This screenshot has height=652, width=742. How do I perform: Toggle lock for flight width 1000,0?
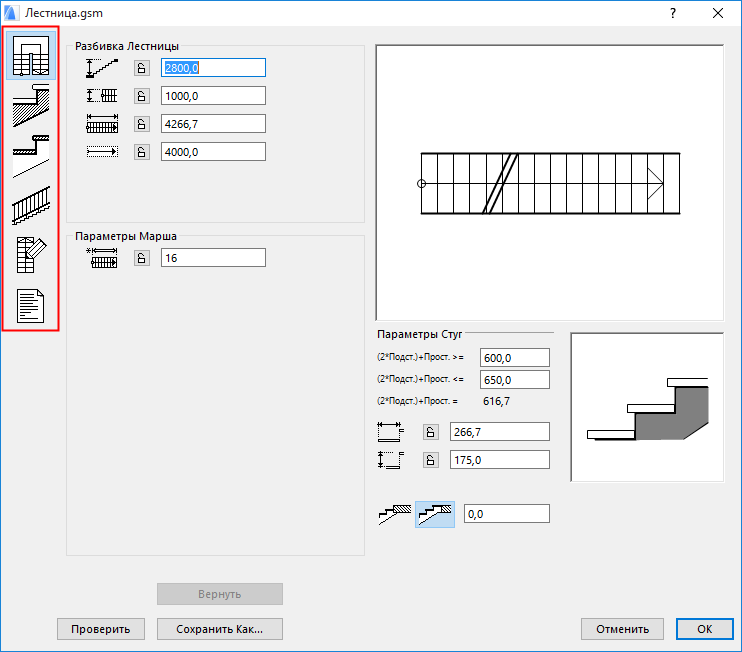pos(141,96)
